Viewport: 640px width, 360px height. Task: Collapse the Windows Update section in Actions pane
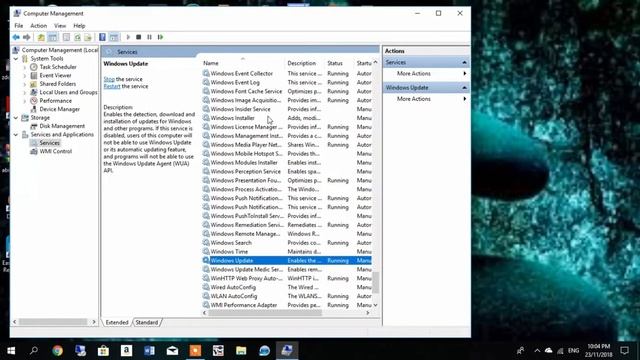click(464, 88)
